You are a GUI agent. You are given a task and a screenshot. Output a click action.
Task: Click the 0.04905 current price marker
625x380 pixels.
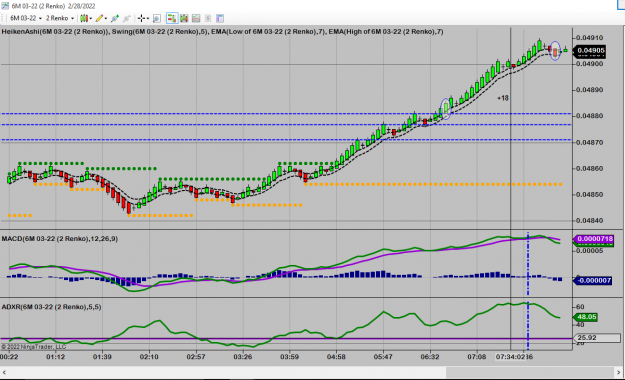point(590,51)
